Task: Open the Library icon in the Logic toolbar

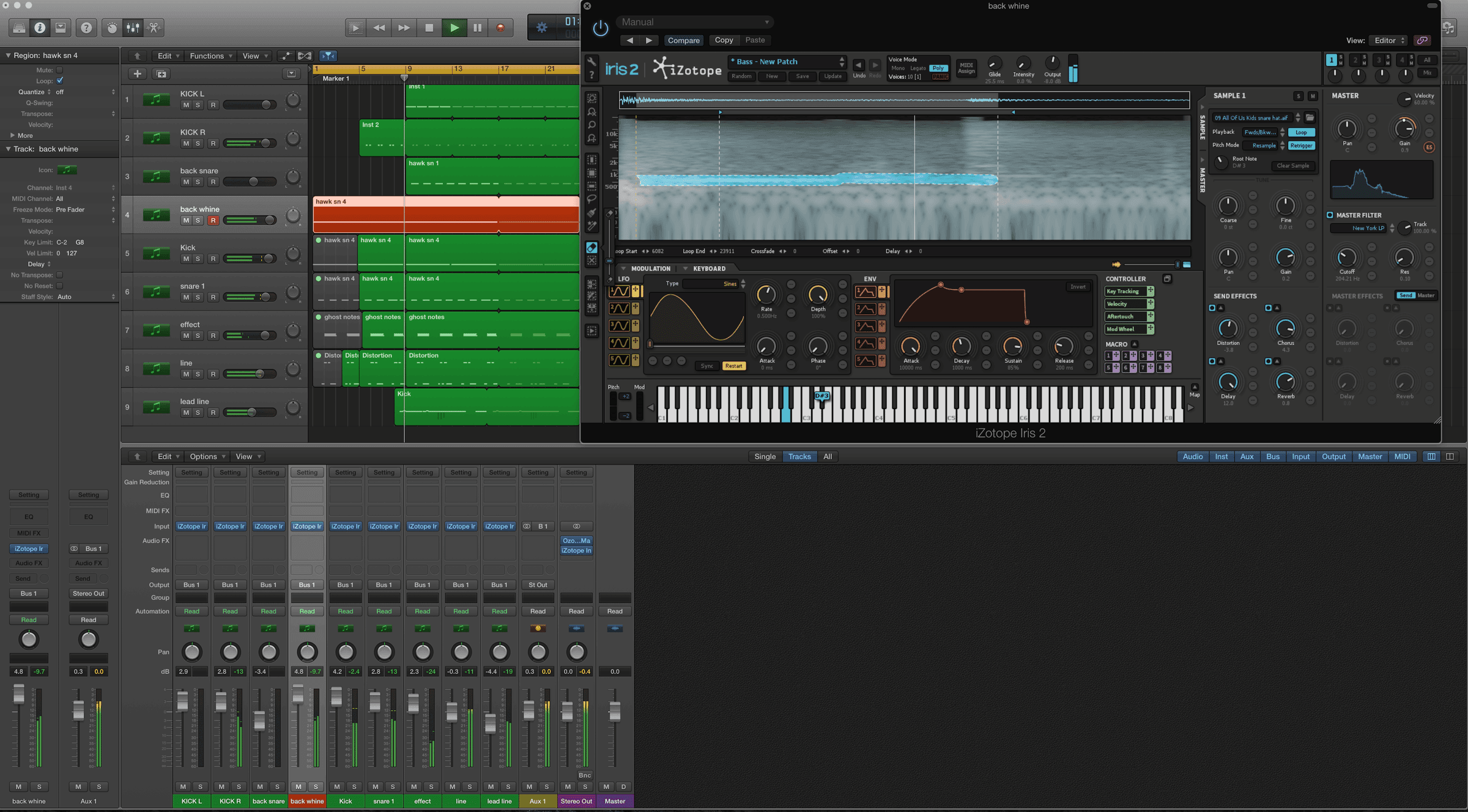Action: 19,28
